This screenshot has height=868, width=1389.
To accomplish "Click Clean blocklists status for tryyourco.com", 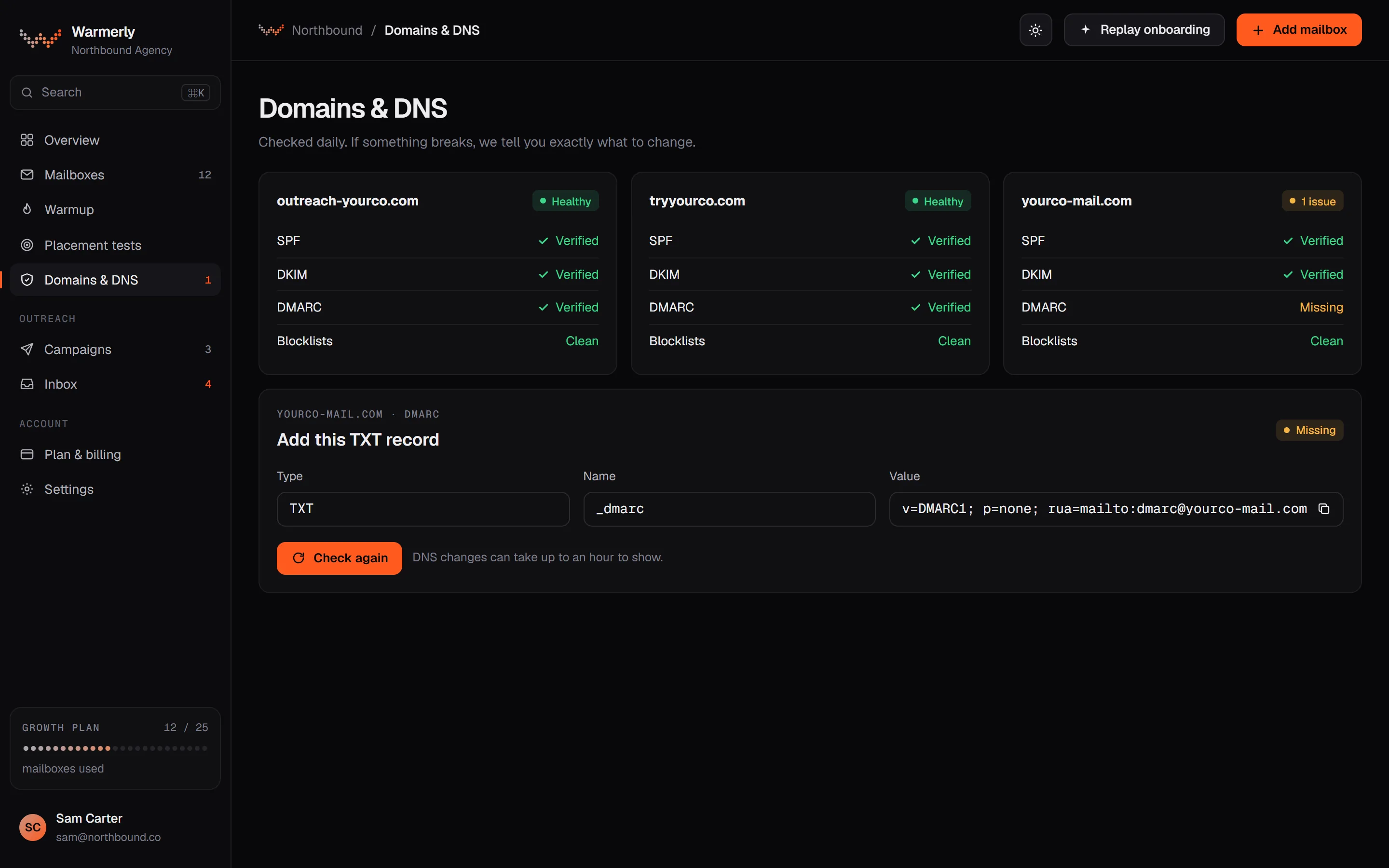I will pyautogui.click(x=954, y=341).
